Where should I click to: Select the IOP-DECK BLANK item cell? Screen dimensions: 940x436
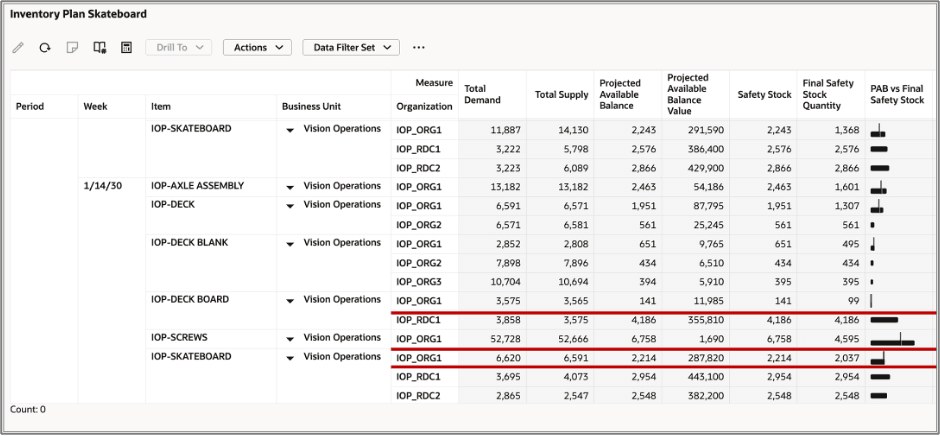[189, 243]
